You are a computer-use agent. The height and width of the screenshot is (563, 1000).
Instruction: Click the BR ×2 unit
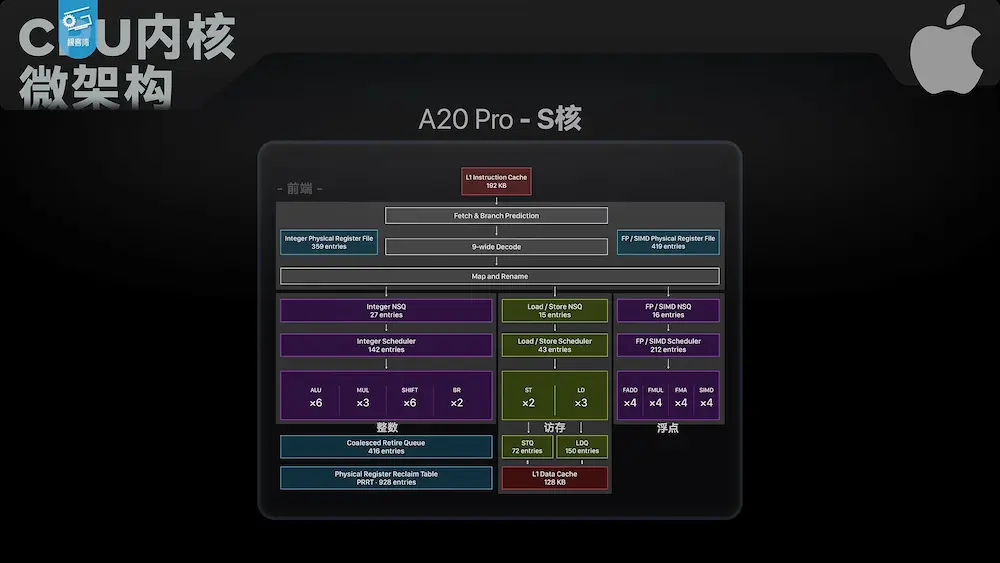pos(457,397)
